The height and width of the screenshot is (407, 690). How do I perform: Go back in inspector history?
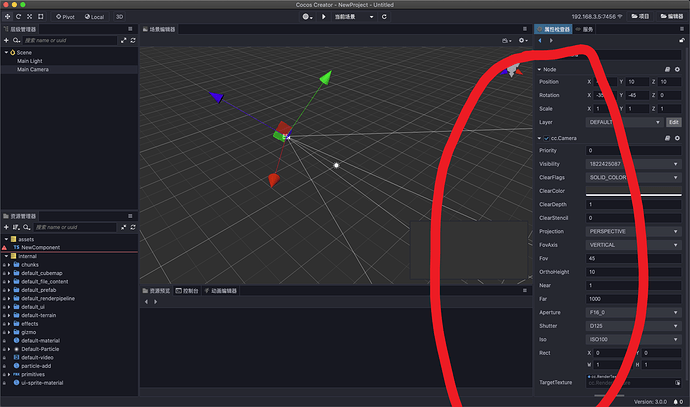(x=540, y=40)
